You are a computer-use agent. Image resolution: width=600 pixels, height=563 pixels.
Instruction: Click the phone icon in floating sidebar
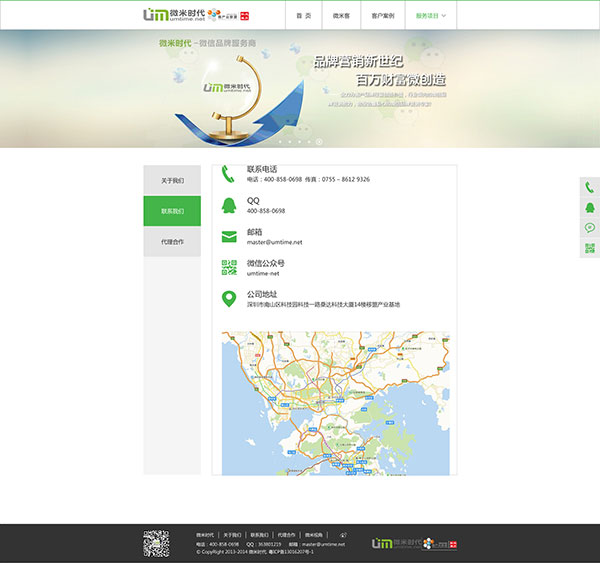tap(590, 187)
